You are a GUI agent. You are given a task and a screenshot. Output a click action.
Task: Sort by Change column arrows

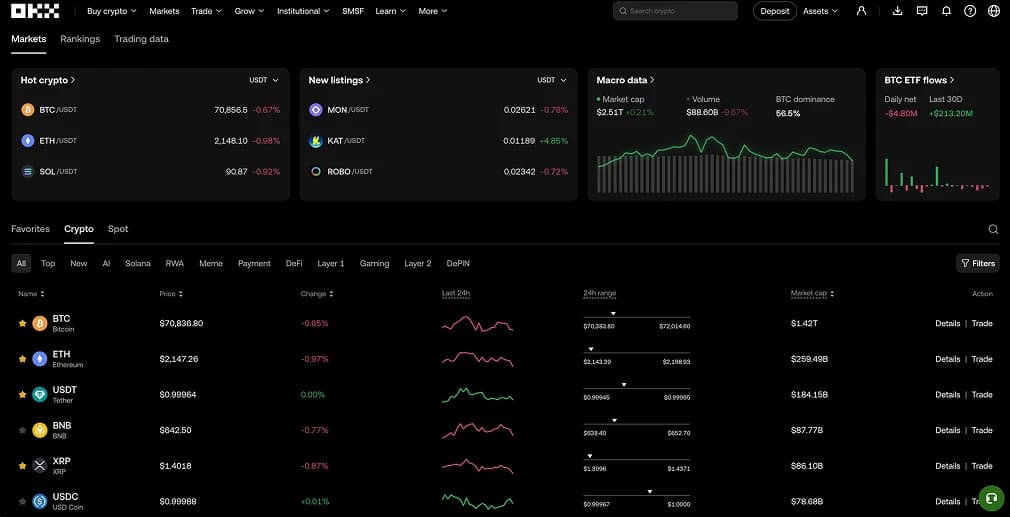tap(331, 294)
